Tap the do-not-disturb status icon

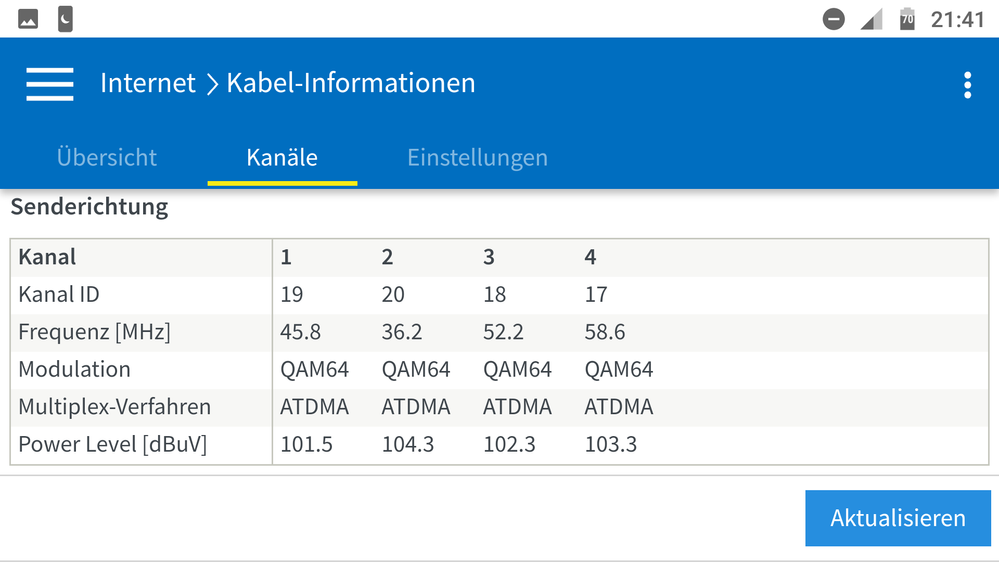(833, 19)
